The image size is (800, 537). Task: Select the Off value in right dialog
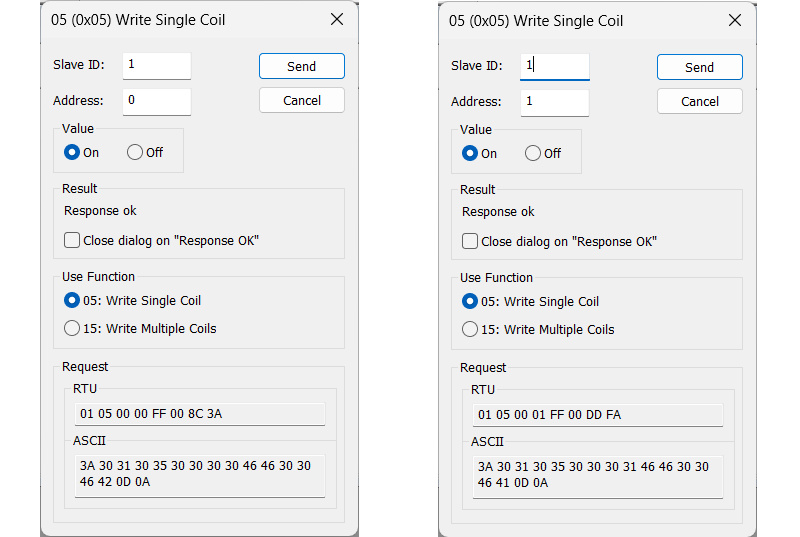[x=533, y=153]
